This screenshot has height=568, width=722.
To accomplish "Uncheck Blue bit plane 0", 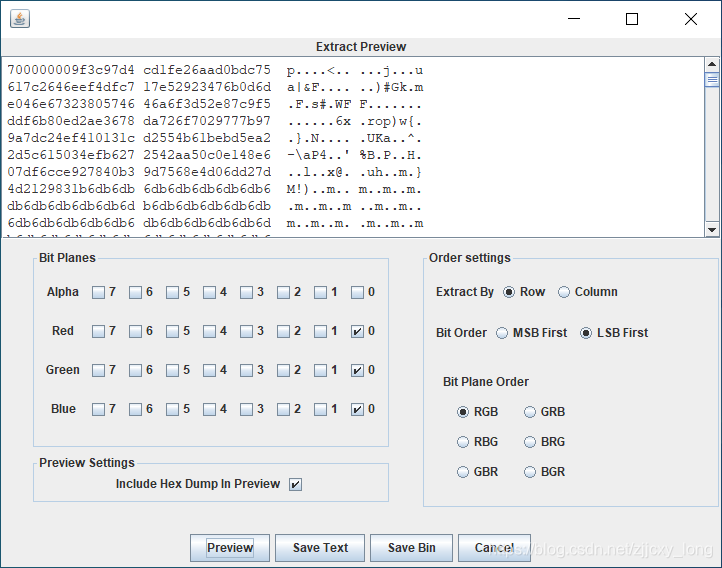I will click(357, 409).
